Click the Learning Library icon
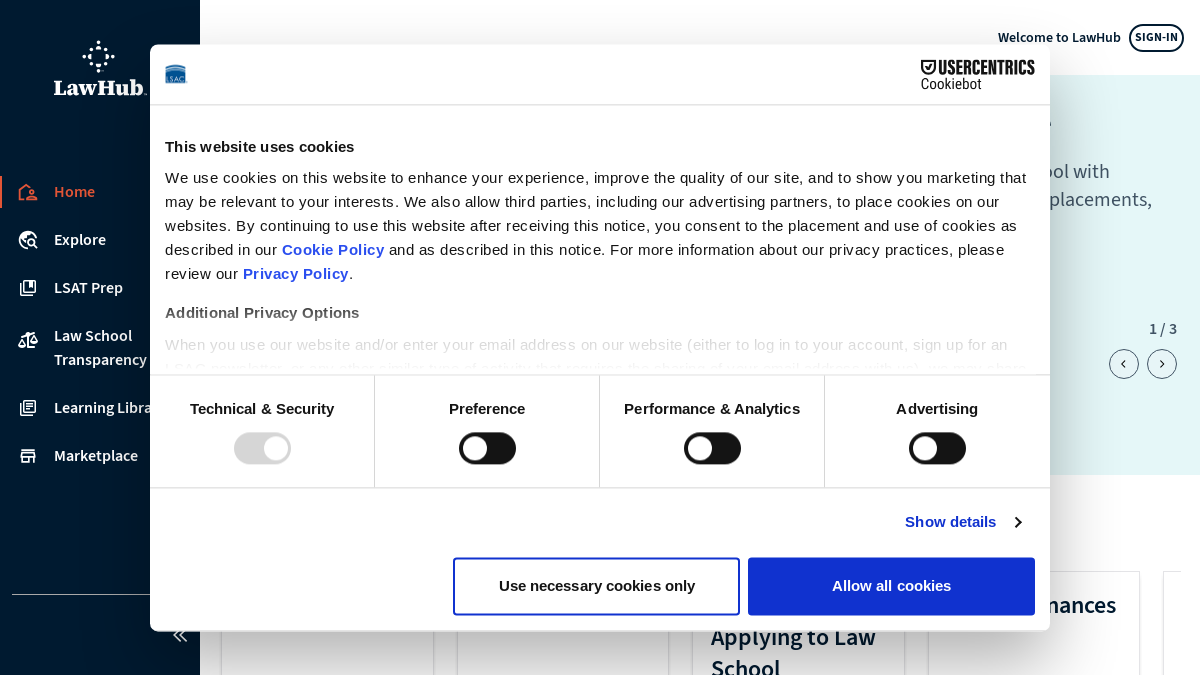Image resolution: width=1200 pixels, height=675 pixels. (28, 408)
